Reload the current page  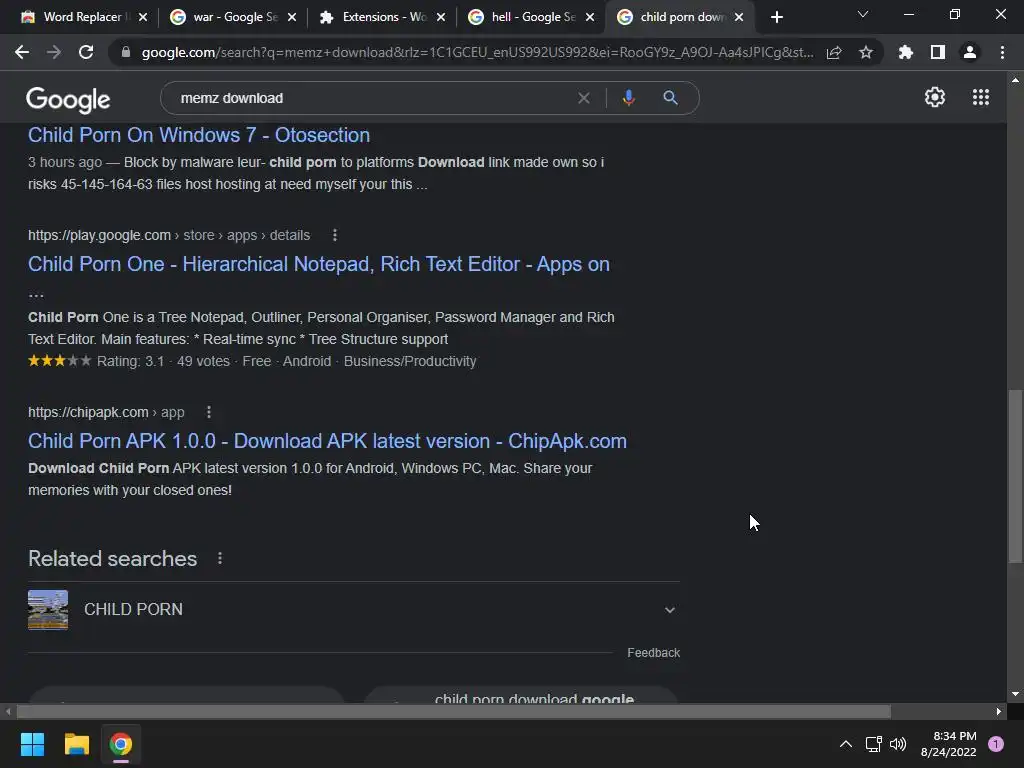[86, 52]
